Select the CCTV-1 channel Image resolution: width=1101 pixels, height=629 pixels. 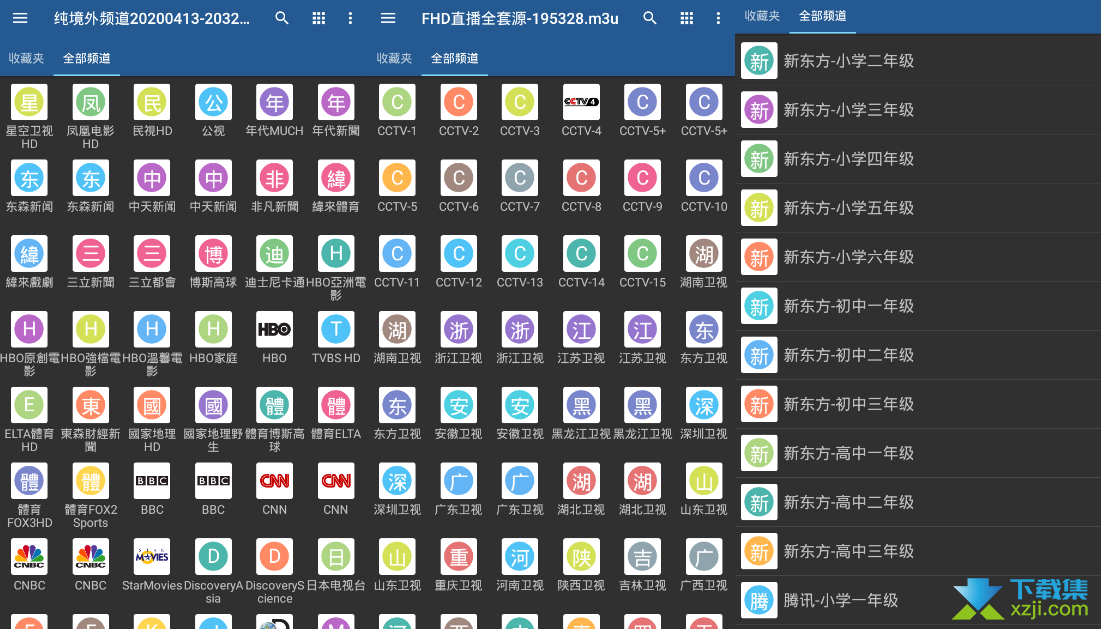pyautogui.click(x=397, y=110)
